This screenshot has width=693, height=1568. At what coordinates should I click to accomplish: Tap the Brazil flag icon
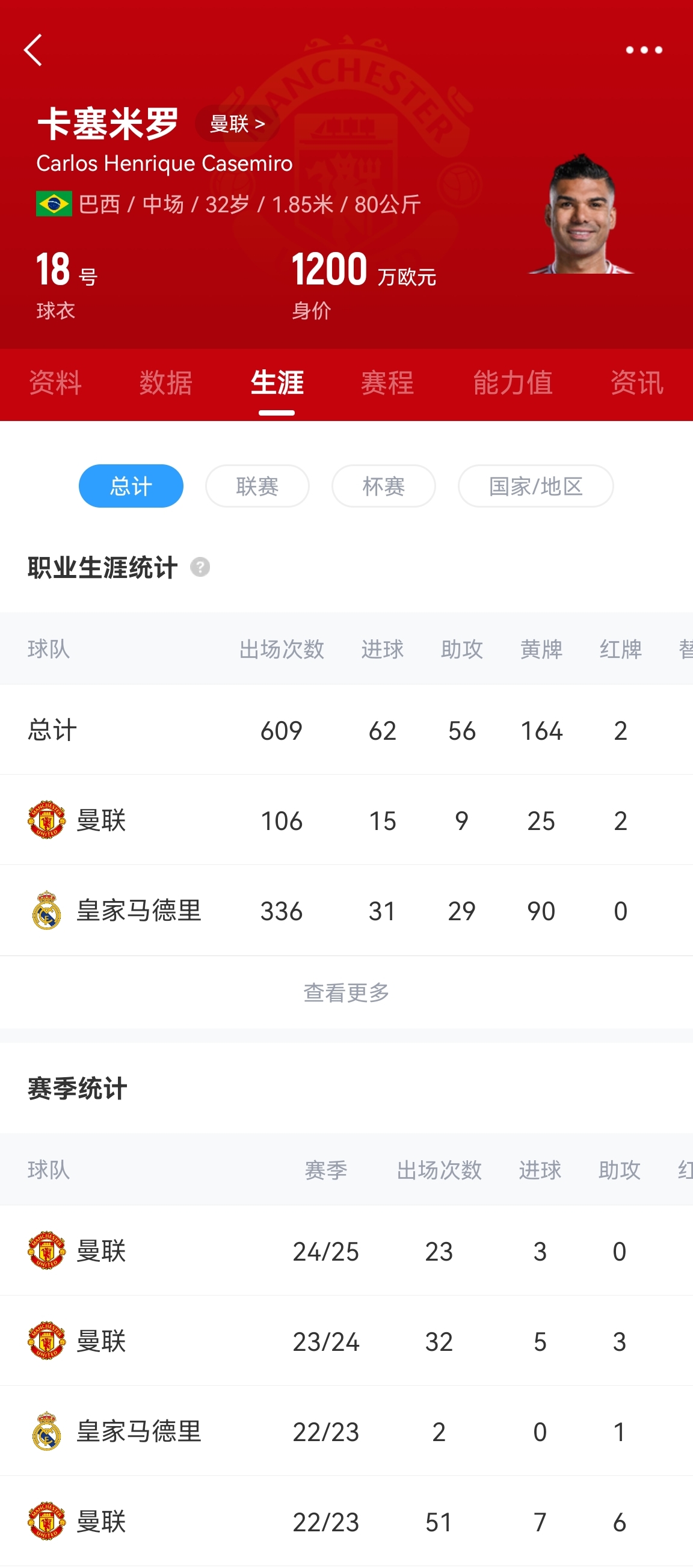pyautogui.click(x=54, y=204)
